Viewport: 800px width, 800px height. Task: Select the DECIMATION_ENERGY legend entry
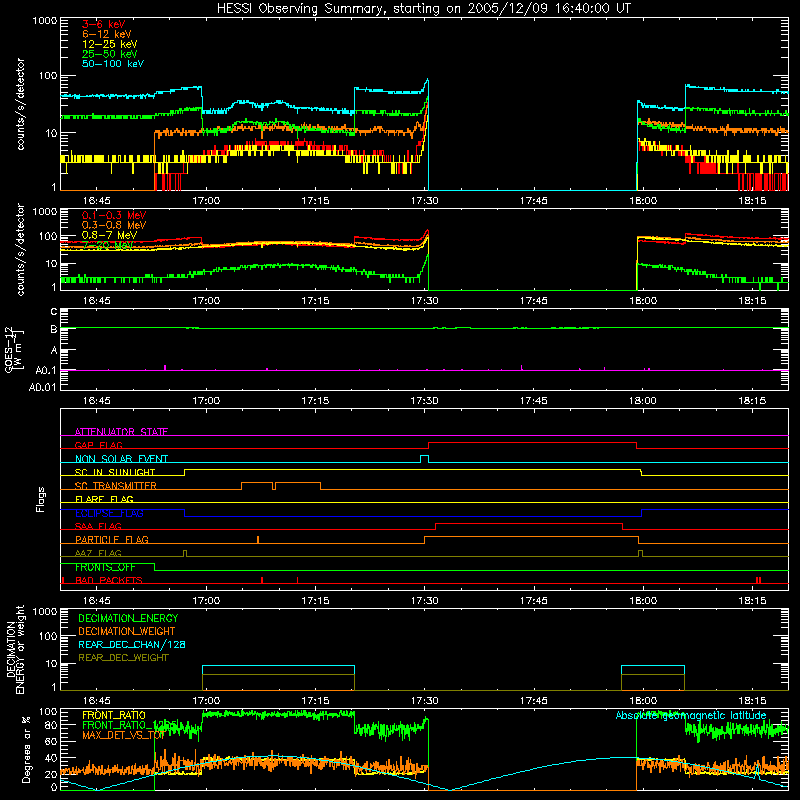pyautogui.click(x=128, y=618)
